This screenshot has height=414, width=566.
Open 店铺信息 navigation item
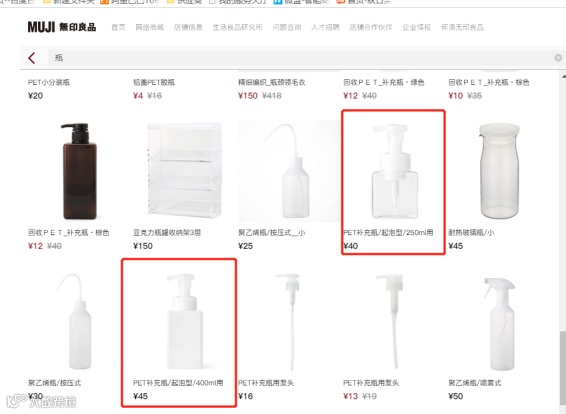188,27
